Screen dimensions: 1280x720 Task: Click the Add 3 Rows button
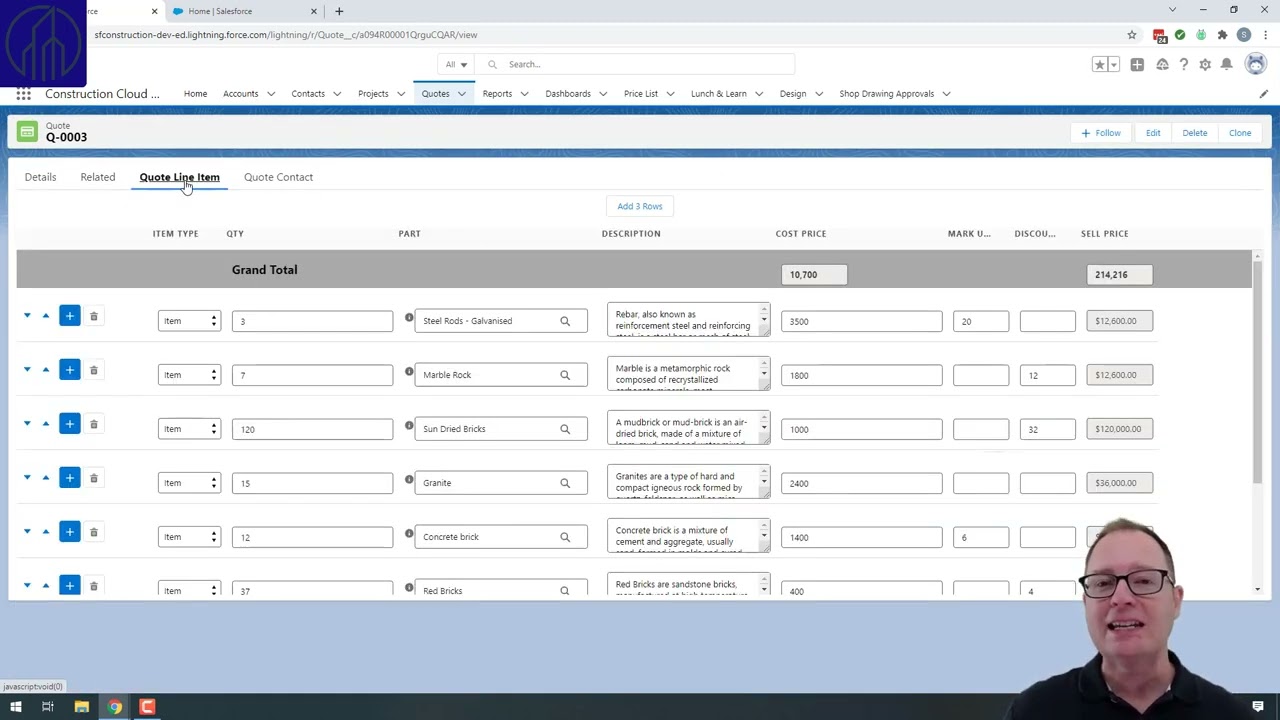[640, 206]
